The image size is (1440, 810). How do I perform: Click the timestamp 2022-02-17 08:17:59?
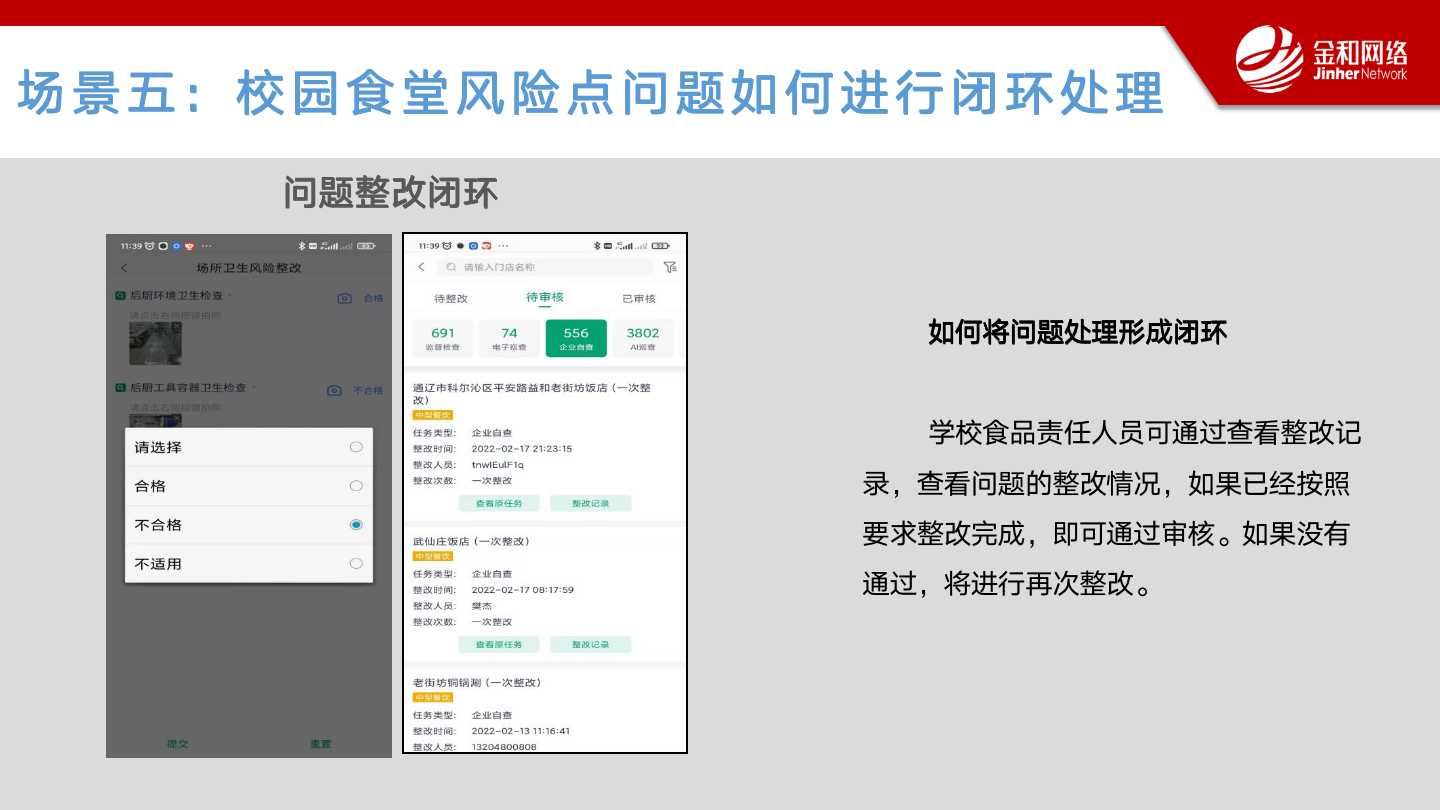coord(522,590)
